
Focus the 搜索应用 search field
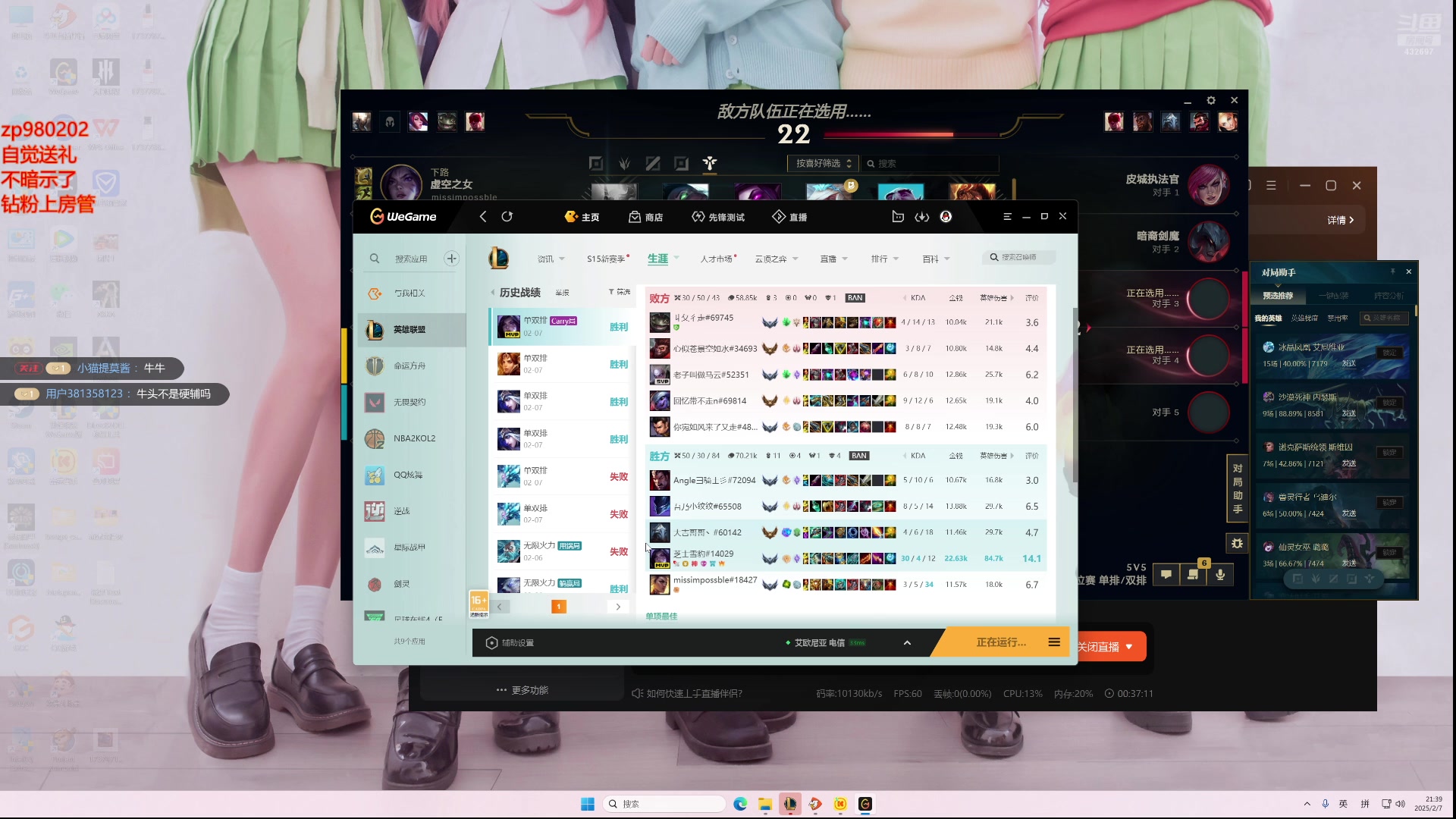[x=410, y=259]
